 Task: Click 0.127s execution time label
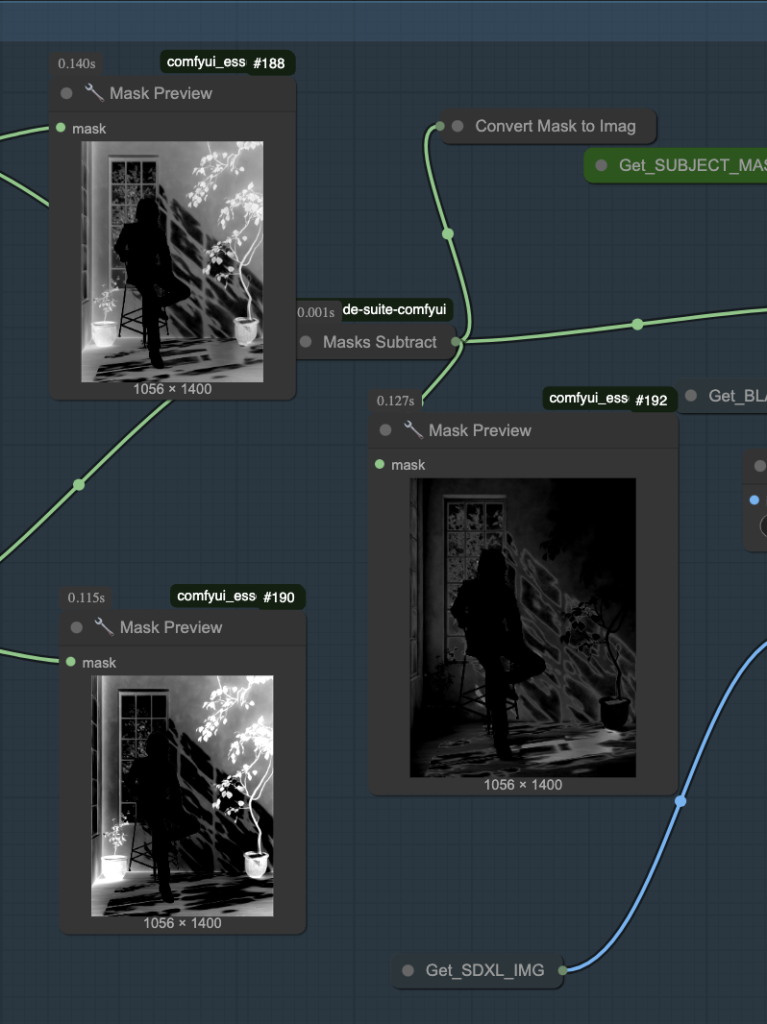[395, 401]
